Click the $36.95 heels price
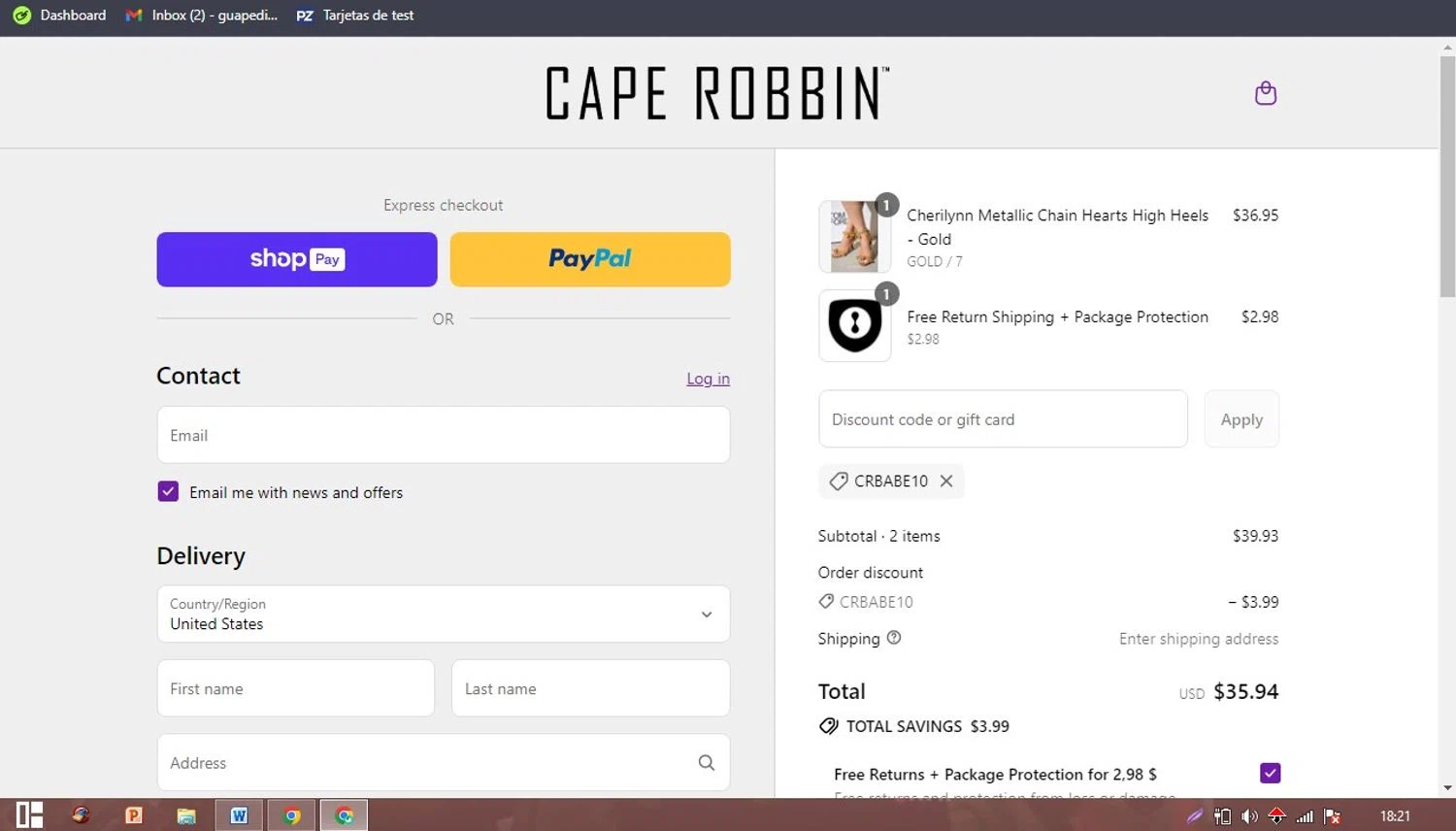Screen dimensions: 1456x831 pos(1255,216)
